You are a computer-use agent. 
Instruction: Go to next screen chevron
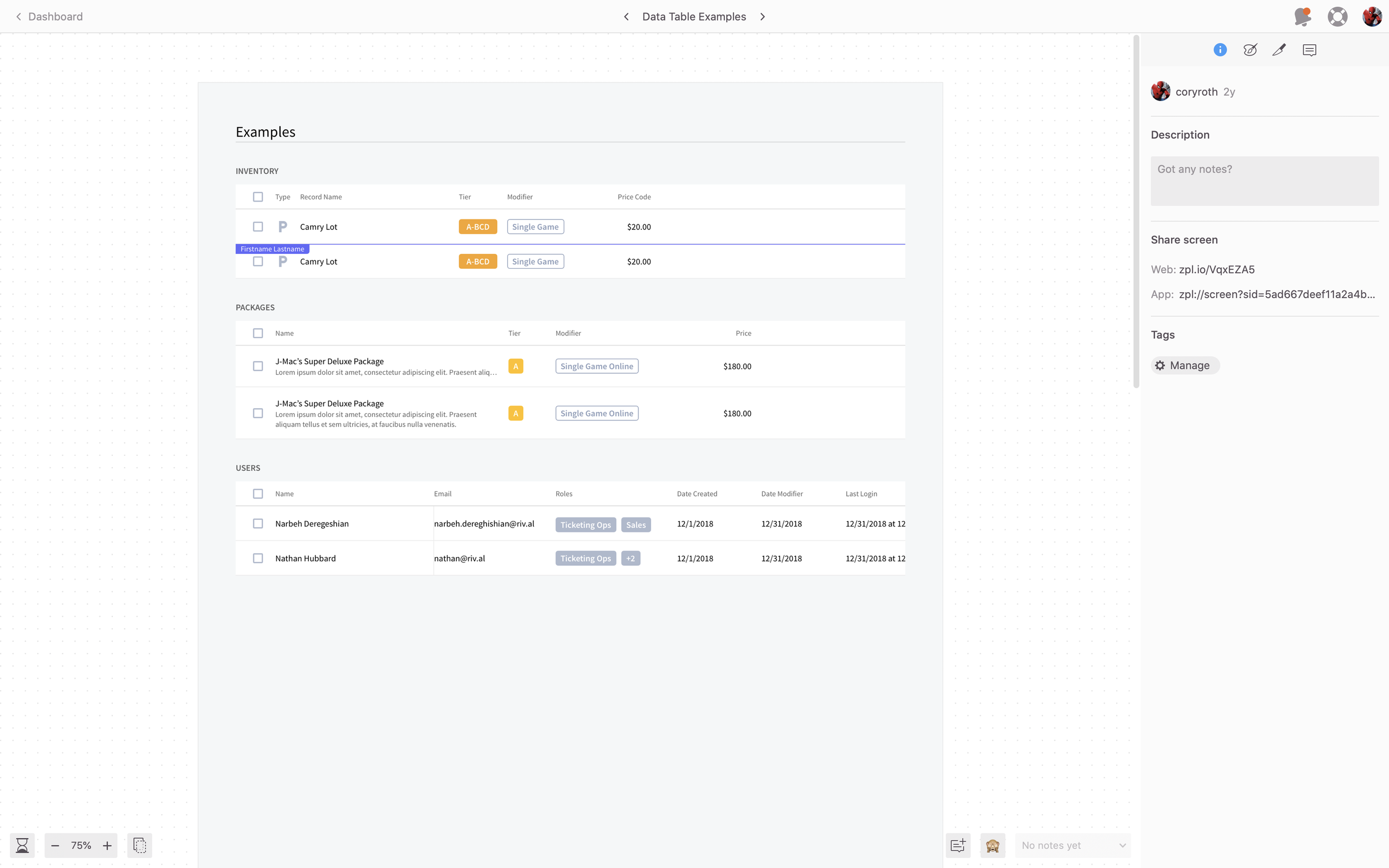point(762,17)
